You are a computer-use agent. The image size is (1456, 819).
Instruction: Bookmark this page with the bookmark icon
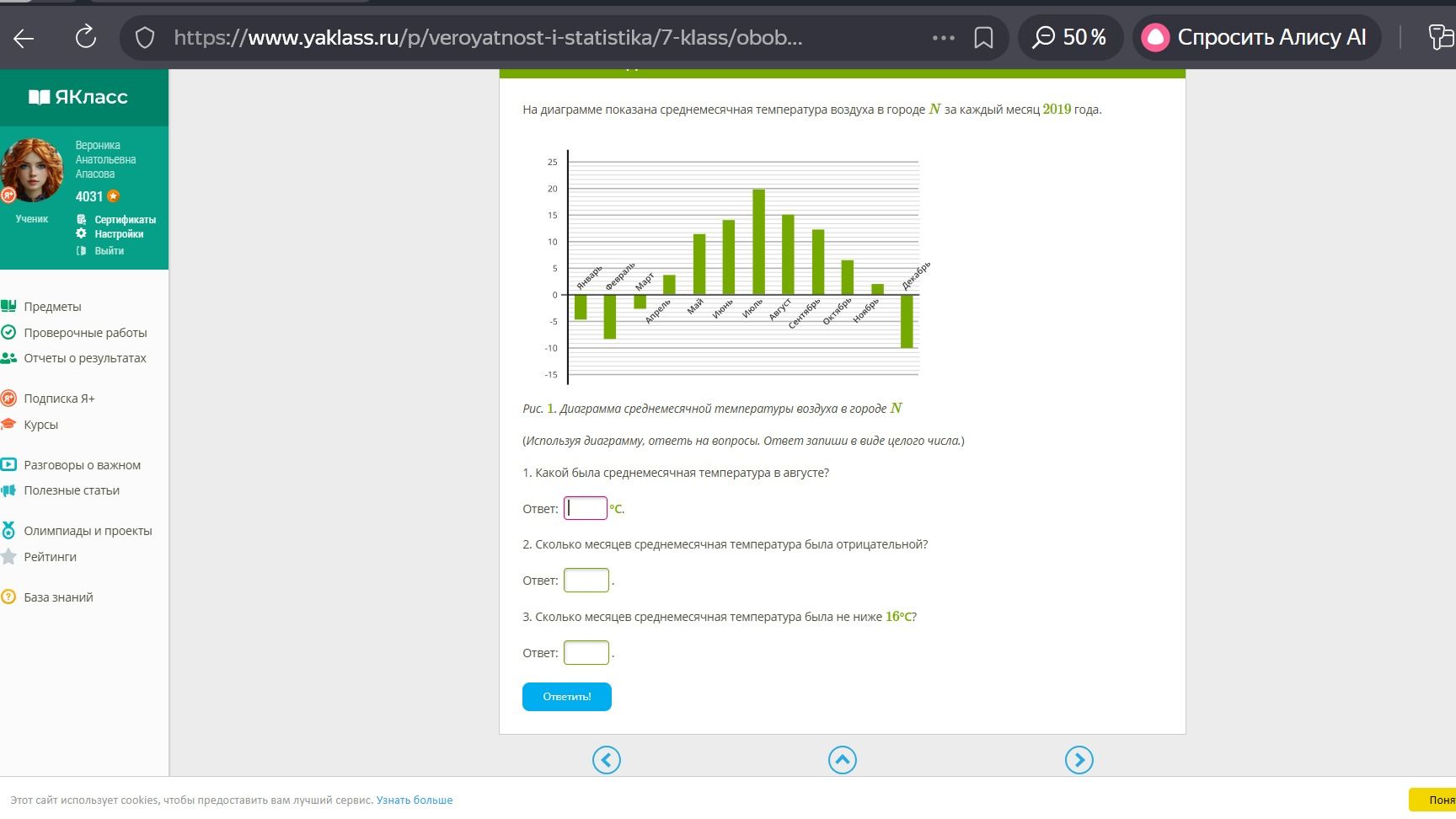pyautogui.click(x=983, y=38)
